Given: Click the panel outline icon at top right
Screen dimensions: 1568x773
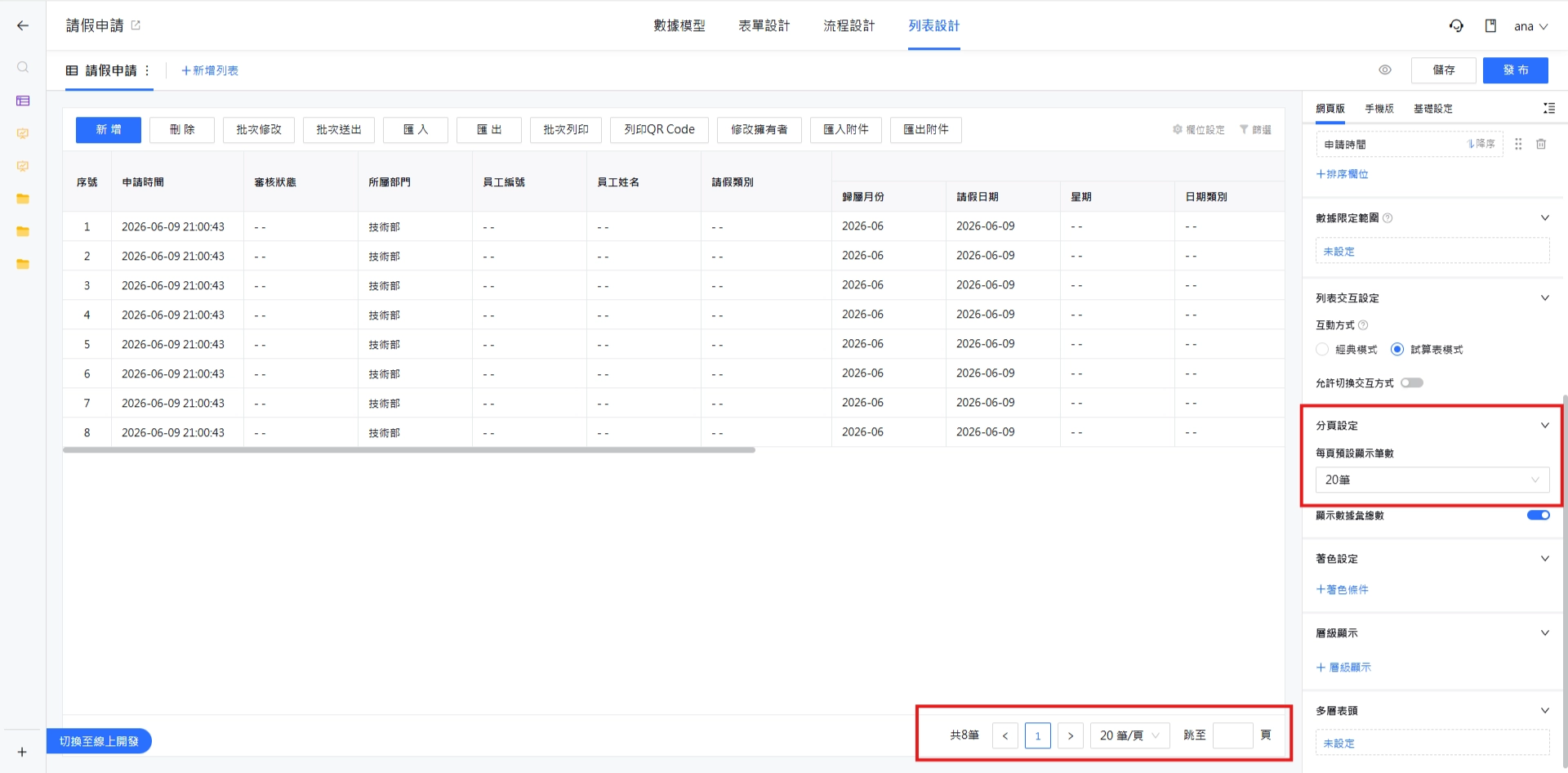Looking at the screenshot, I should click(x=1549, y=108).
